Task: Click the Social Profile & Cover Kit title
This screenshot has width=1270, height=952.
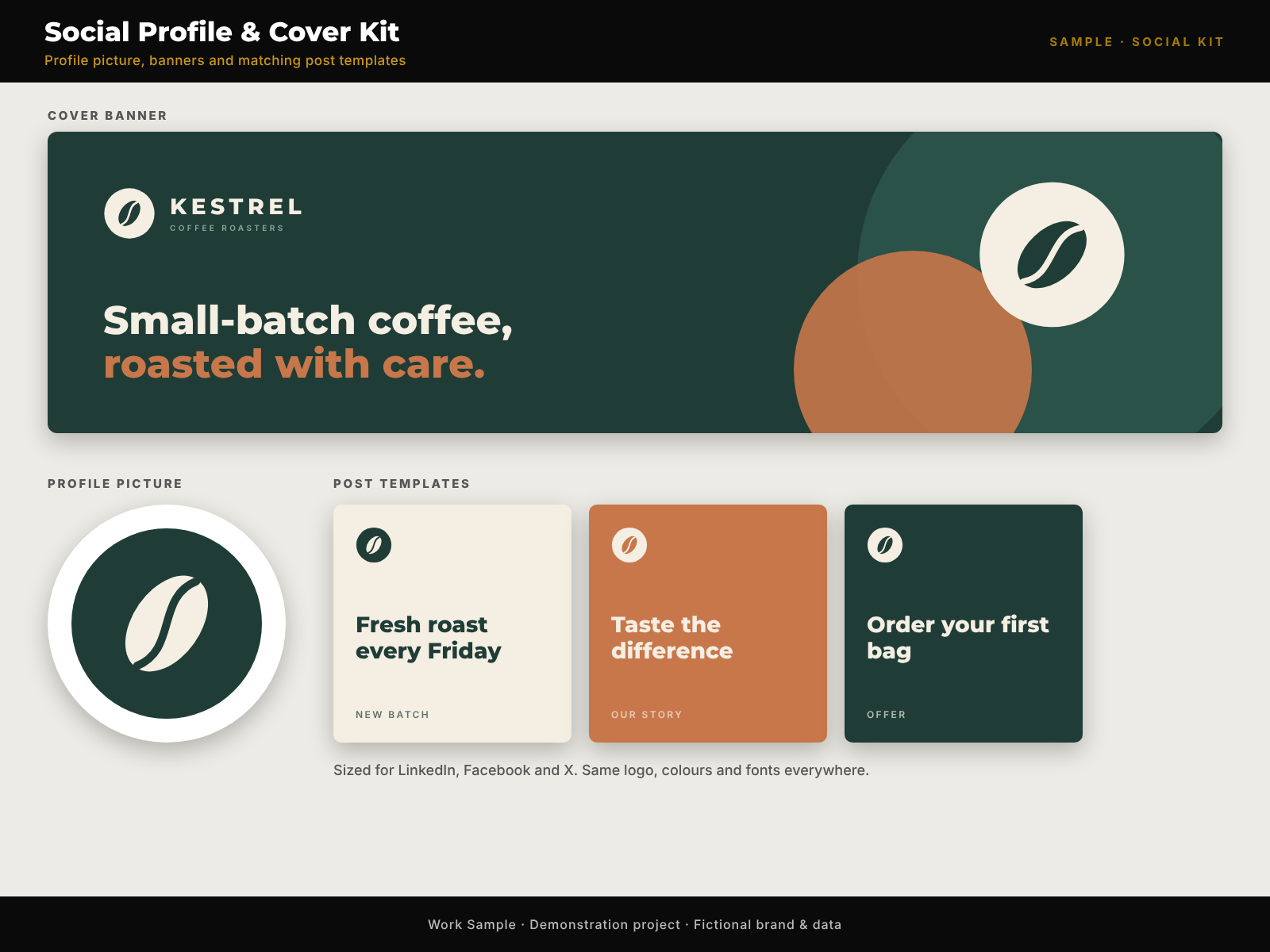Action: click(x=221, y=32)
